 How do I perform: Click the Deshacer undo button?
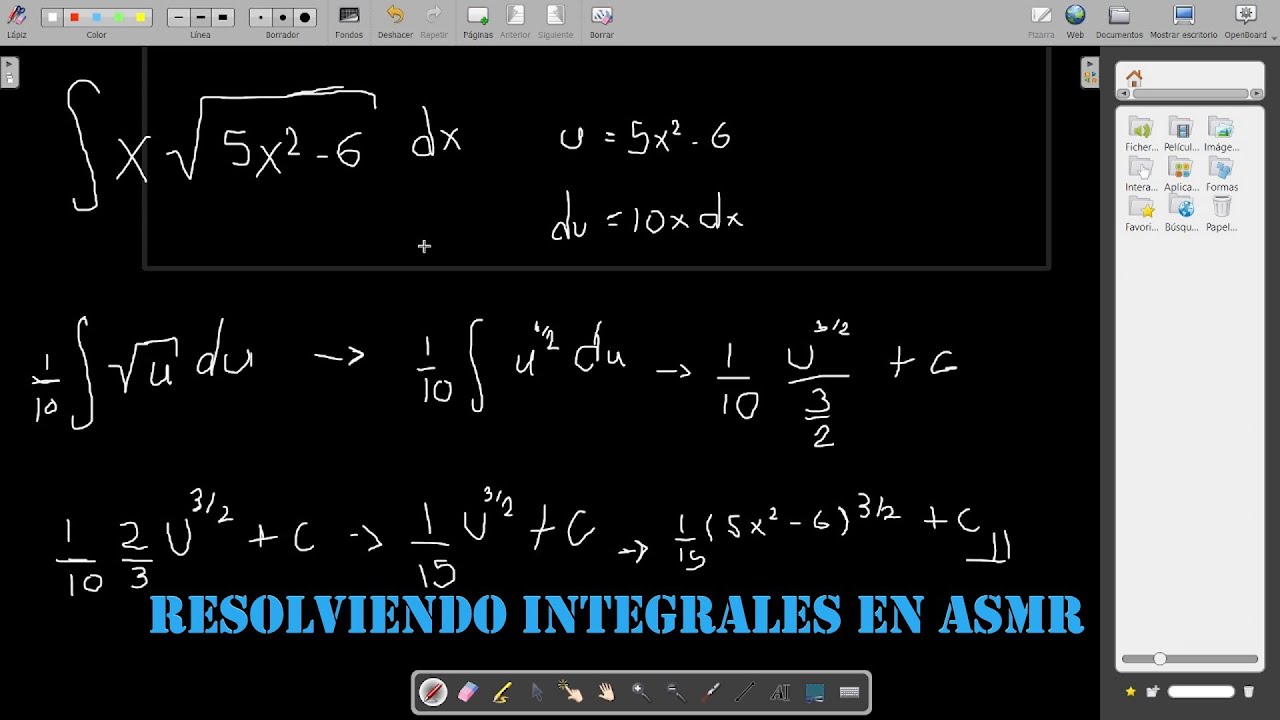pos(395,21)
